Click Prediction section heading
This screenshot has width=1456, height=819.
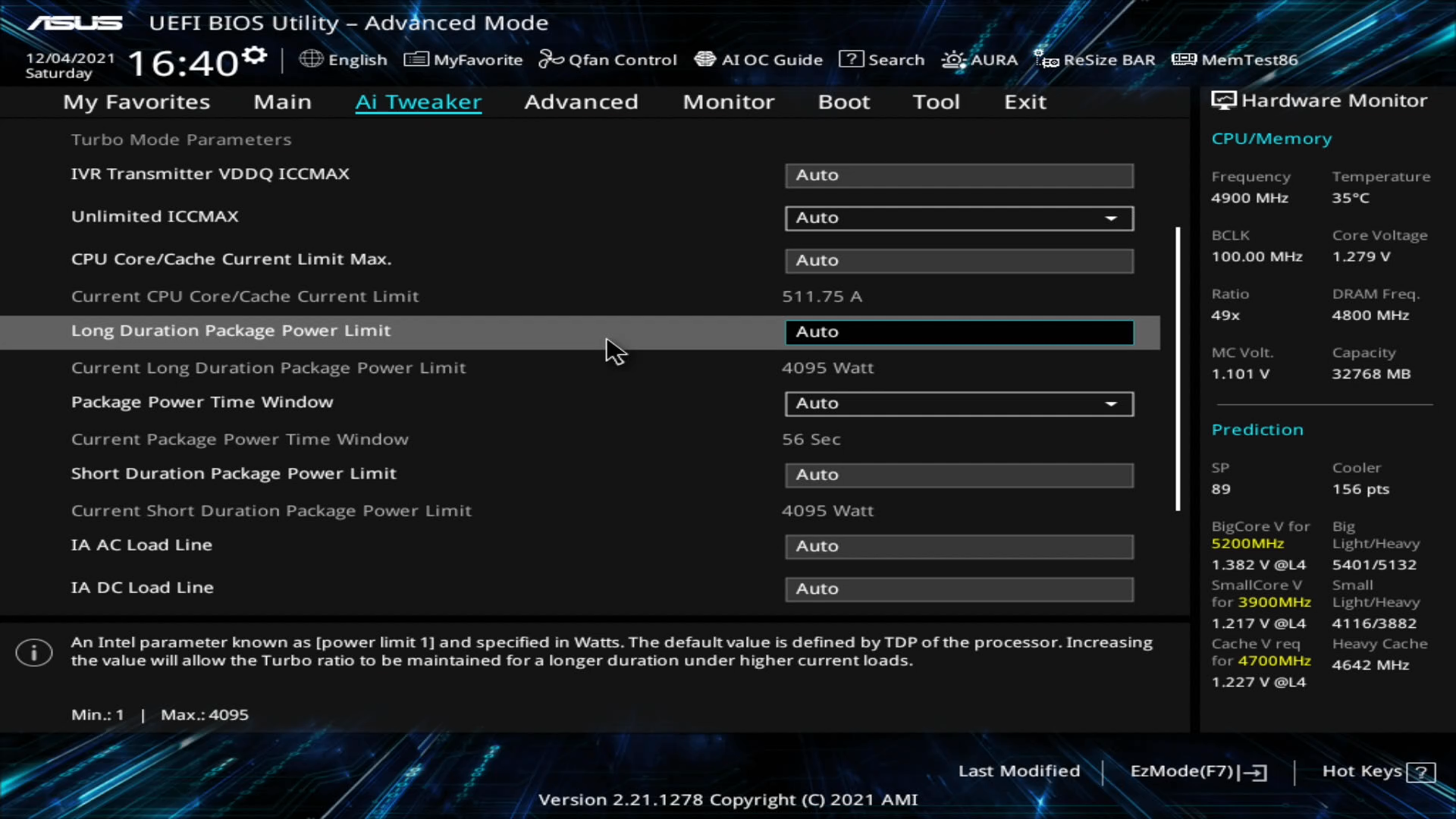tap(1257, 430)
